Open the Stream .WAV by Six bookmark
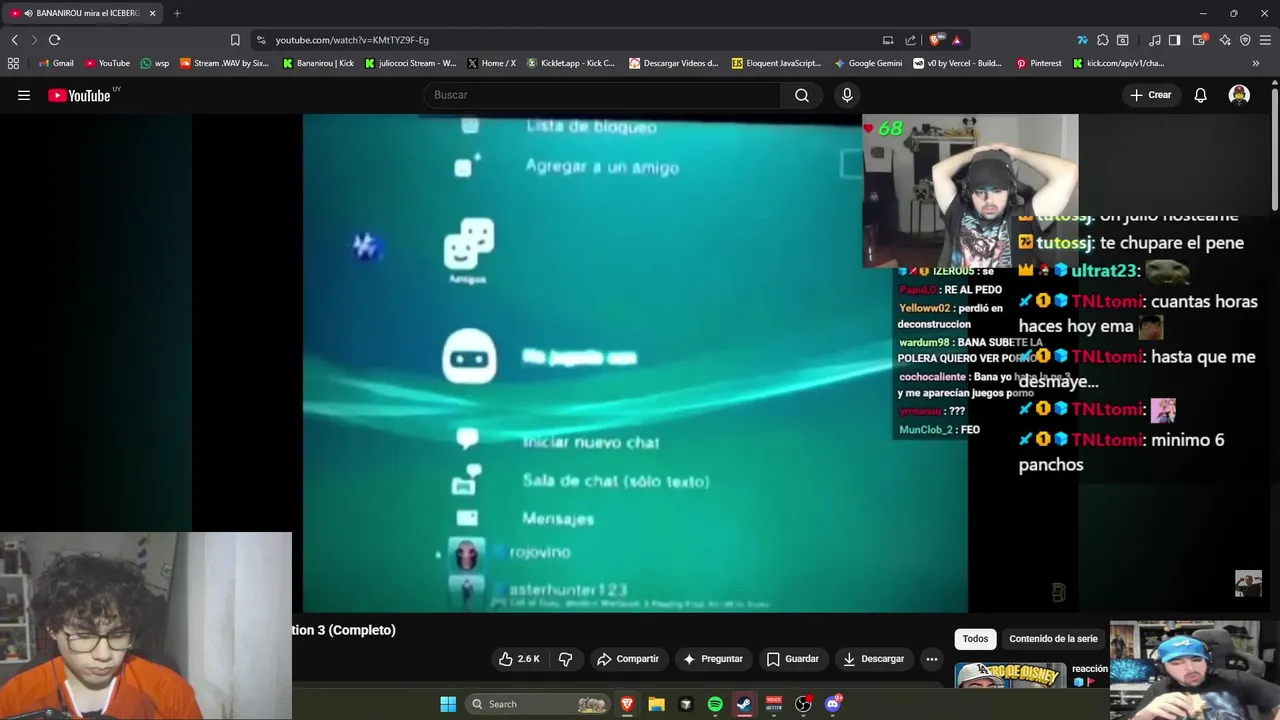1280x720 pixels. 225,63
